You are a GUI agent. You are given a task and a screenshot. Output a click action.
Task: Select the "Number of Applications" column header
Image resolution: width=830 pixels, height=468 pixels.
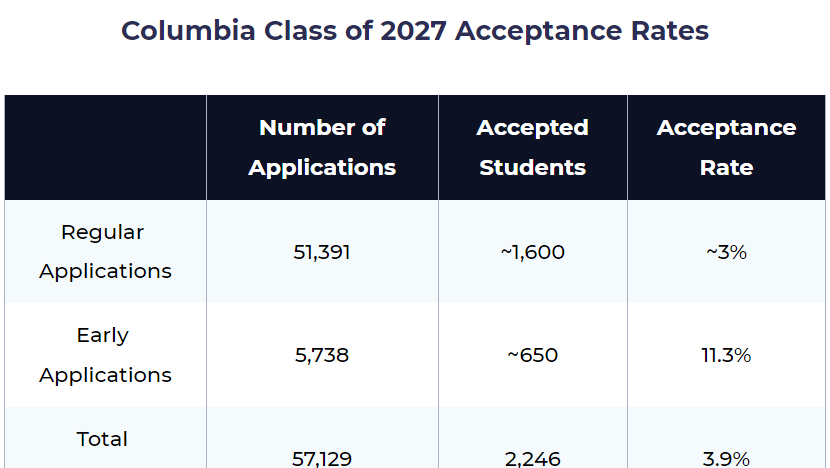point(322,148)
